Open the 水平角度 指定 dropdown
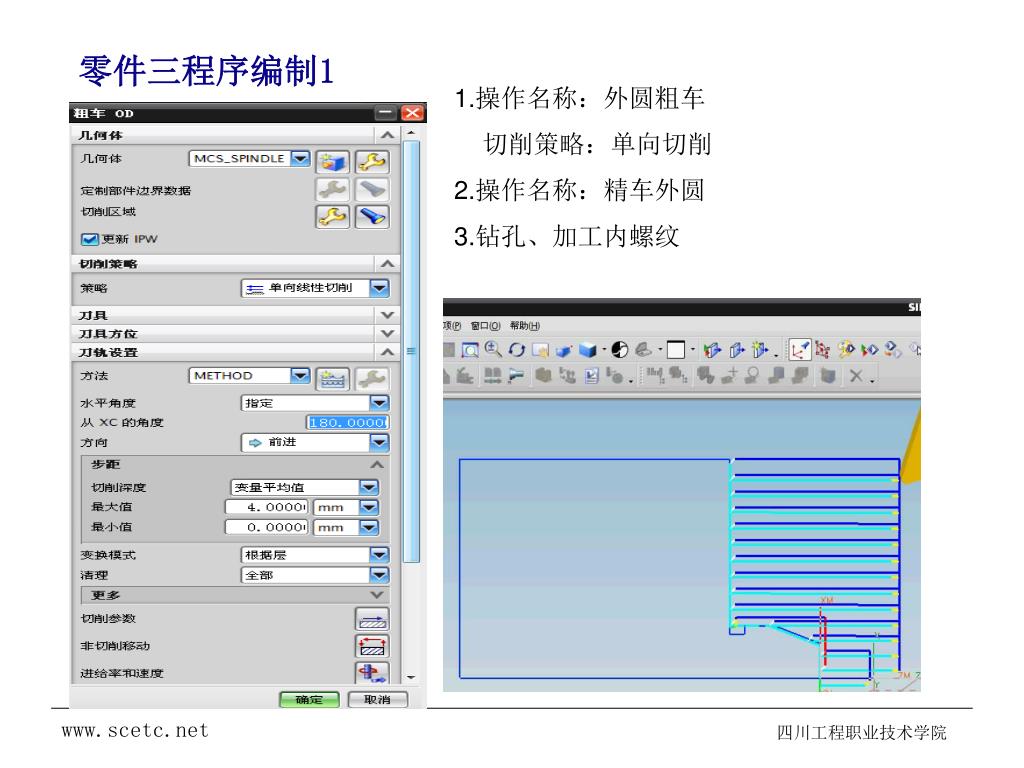 379,403
